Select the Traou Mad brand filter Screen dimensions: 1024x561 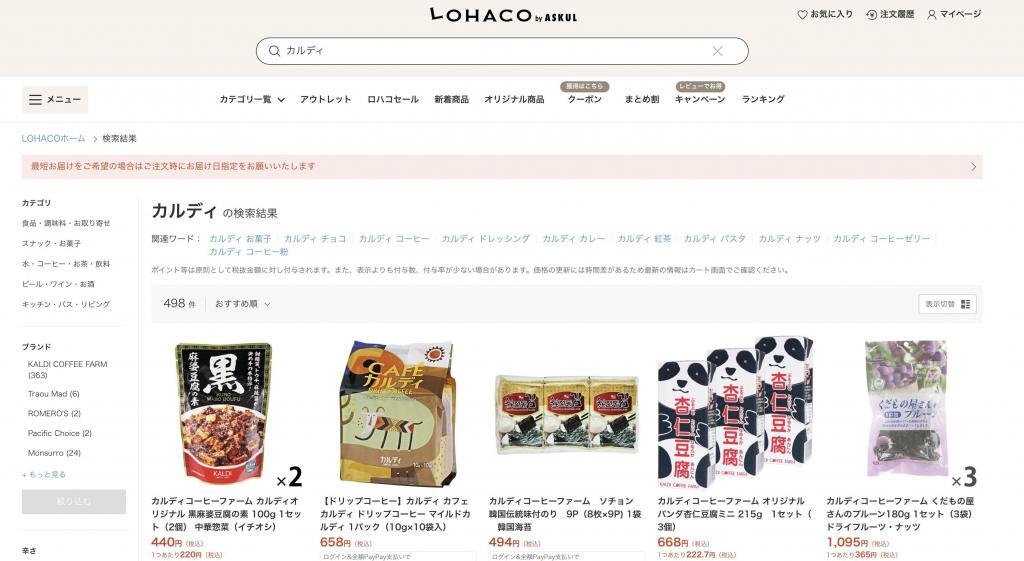[x=54, y=394]
